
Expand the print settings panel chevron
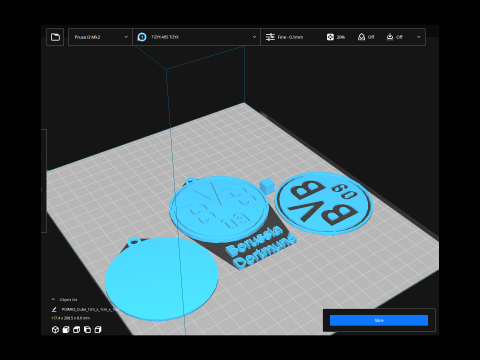point(419,37)
